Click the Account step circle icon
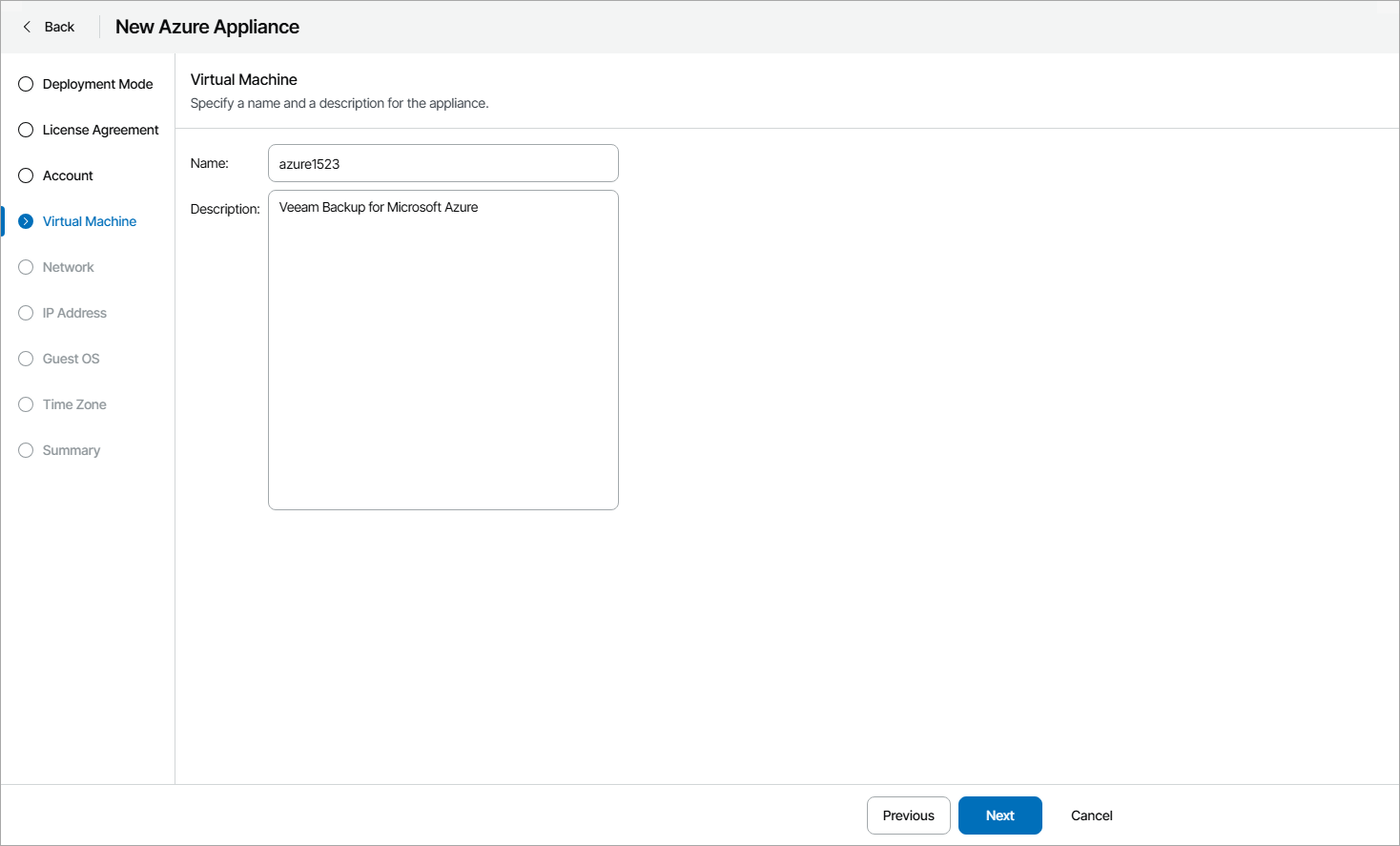The image size is (1400, 846). click(26, 175)
